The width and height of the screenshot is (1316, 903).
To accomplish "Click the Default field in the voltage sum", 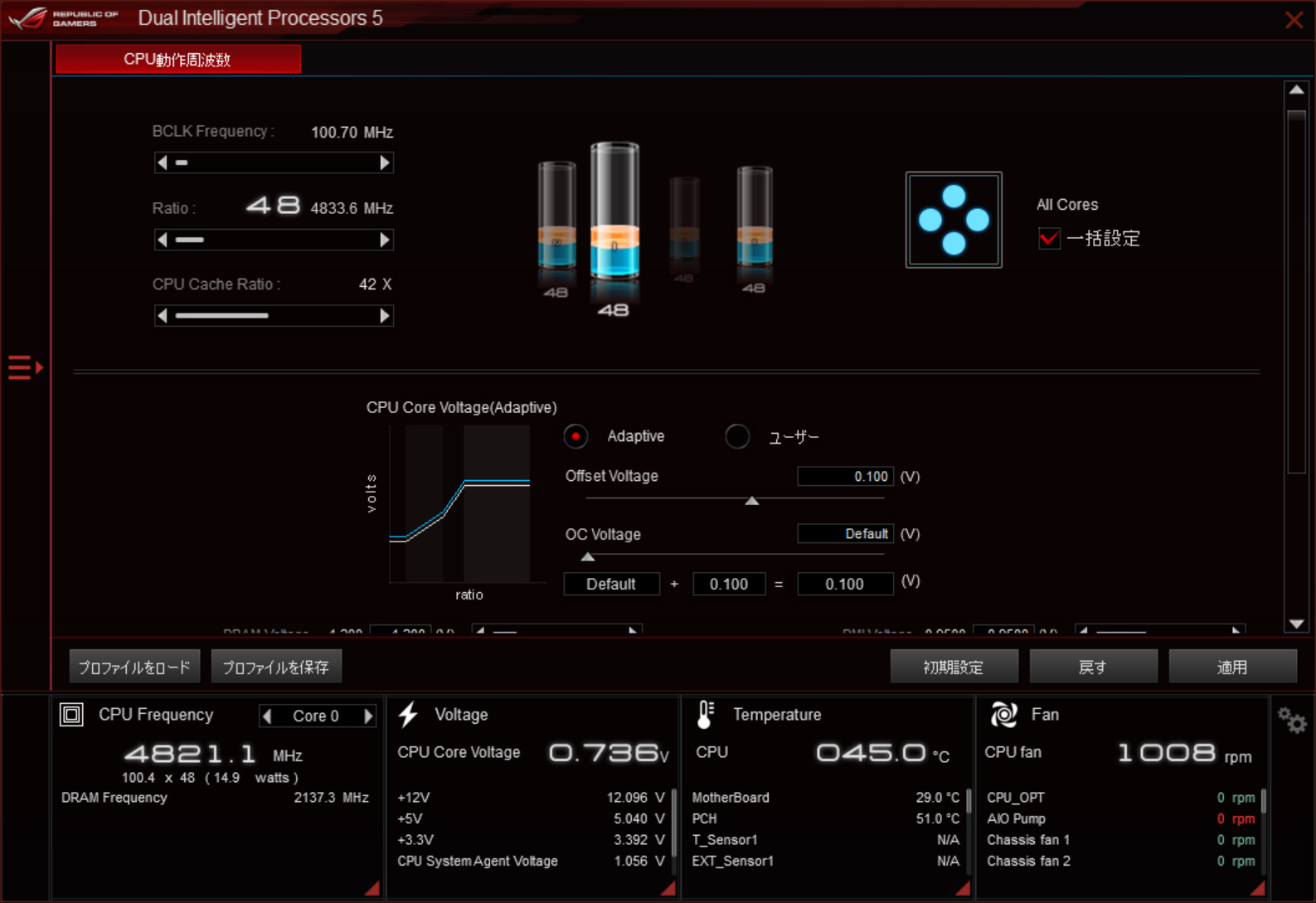I will pos(611,584).
